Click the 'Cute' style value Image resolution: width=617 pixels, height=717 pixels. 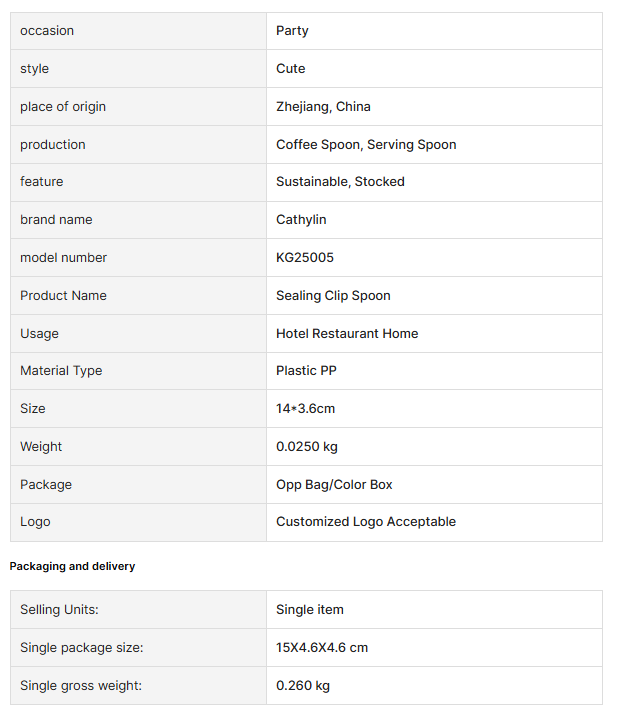coord(291,69)
